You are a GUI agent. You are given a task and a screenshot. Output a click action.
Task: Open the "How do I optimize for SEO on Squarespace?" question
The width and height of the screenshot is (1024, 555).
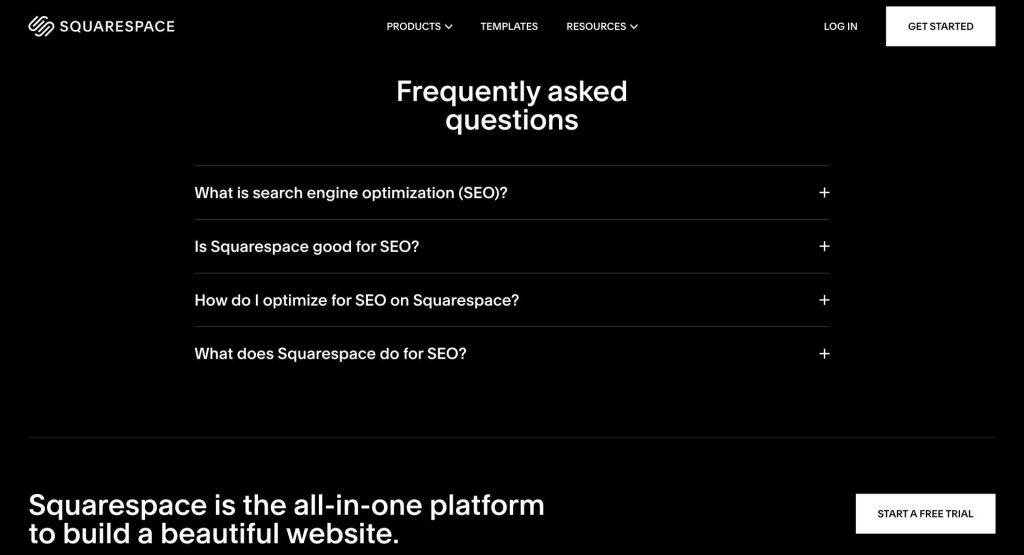click(357, 300)
